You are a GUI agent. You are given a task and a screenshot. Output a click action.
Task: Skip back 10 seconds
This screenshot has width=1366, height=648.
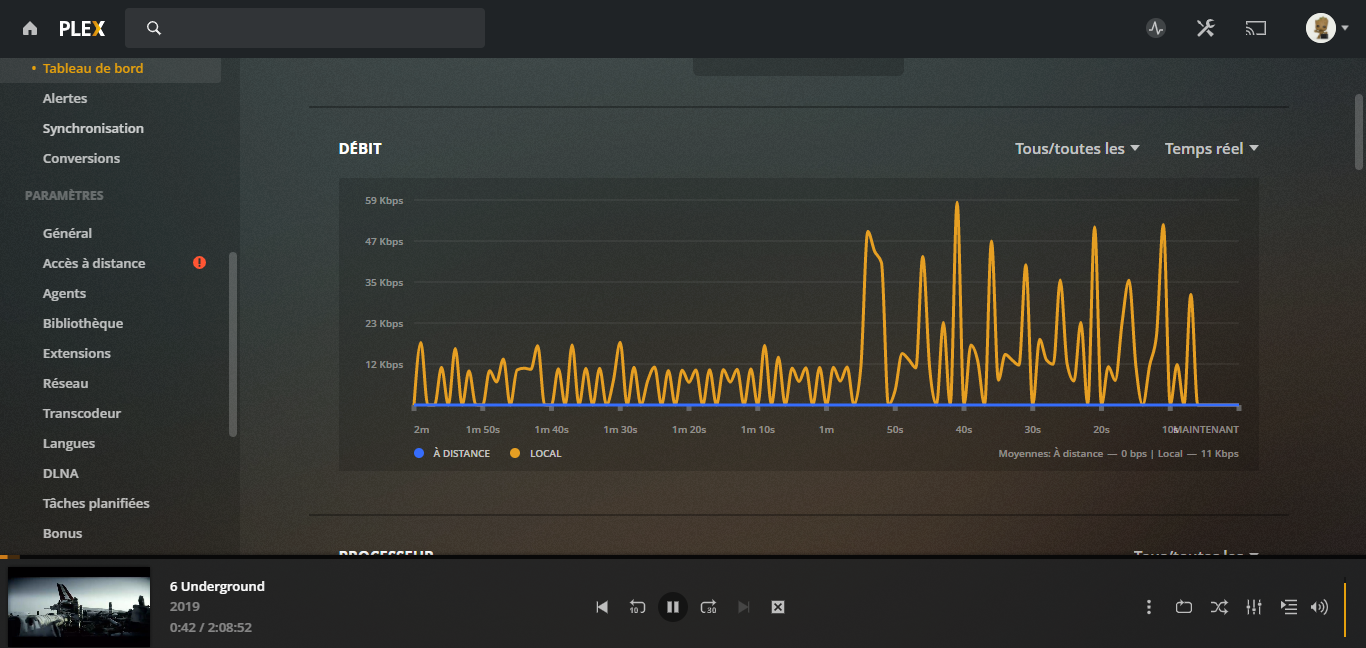coord(637,607)
